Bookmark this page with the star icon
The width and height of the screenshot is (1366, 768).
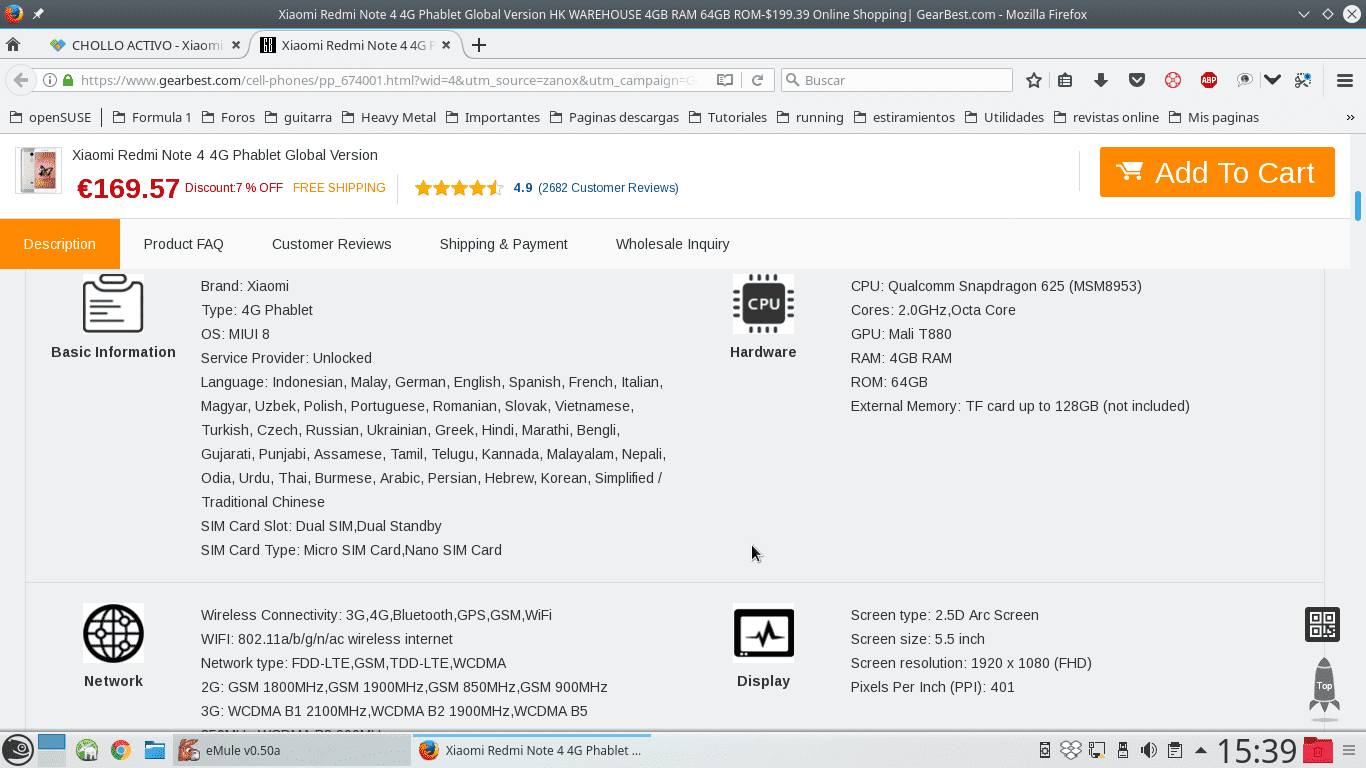[x=1034, y=80]
